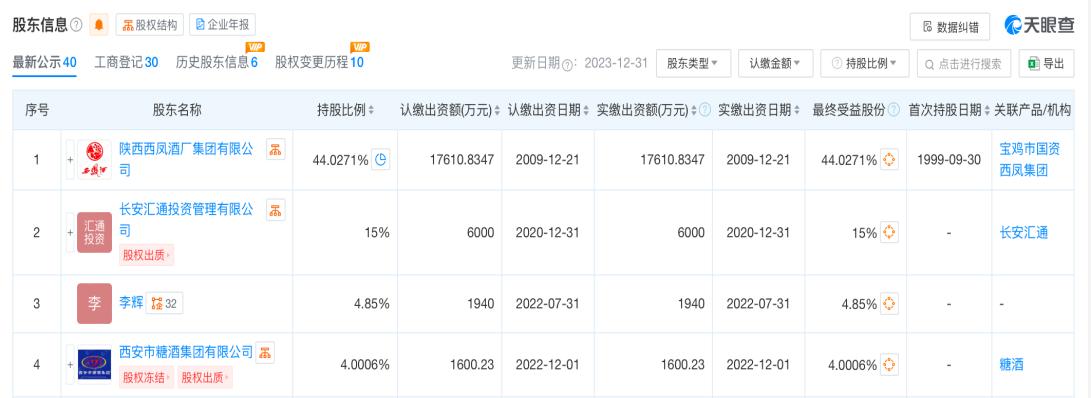Click the 天眼查 logo

tap(1040, 26)
